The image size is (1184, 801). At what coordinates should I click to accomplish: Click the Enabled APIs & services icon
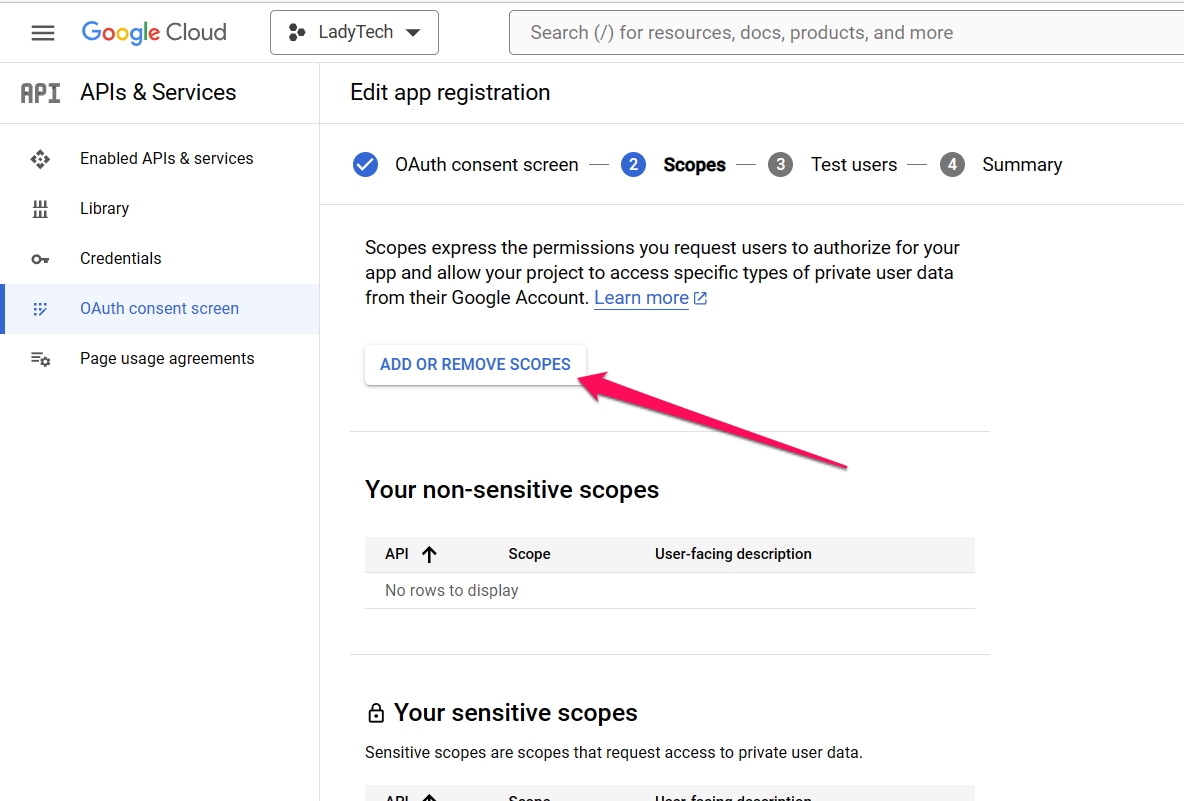[x=40, y=159]
